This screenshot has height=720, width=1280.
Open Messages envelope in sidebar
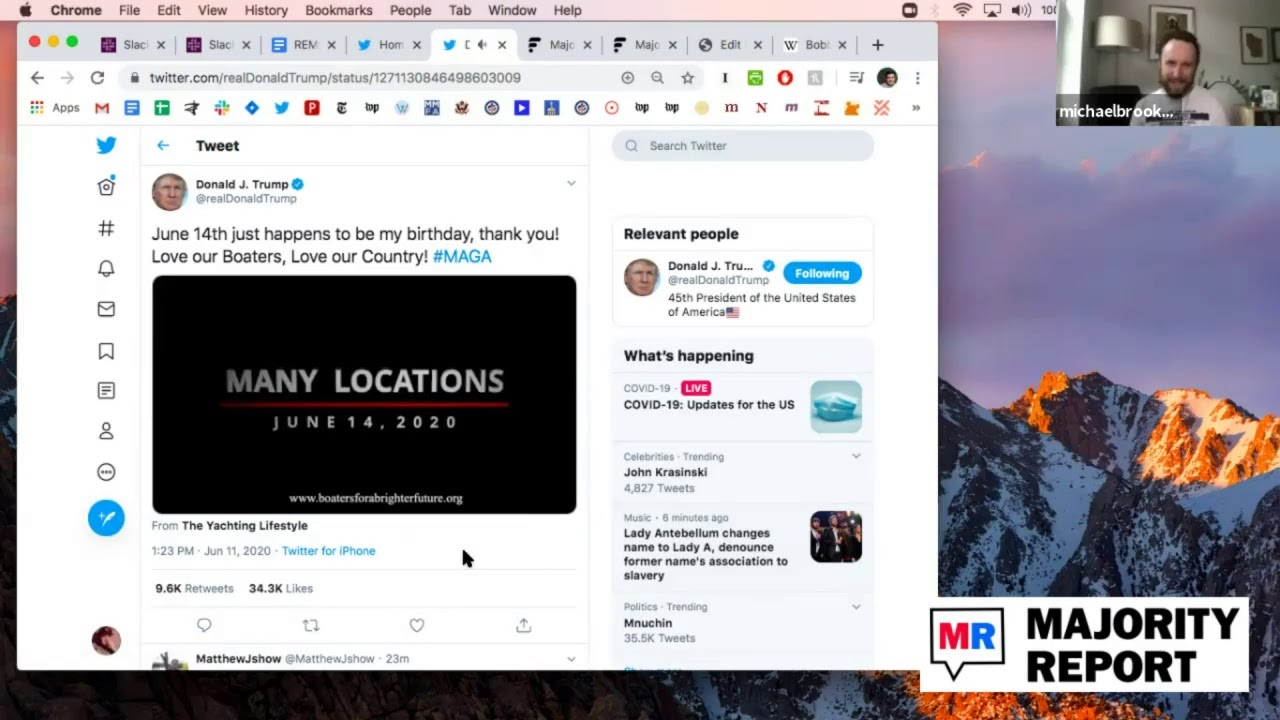[106, 309]
